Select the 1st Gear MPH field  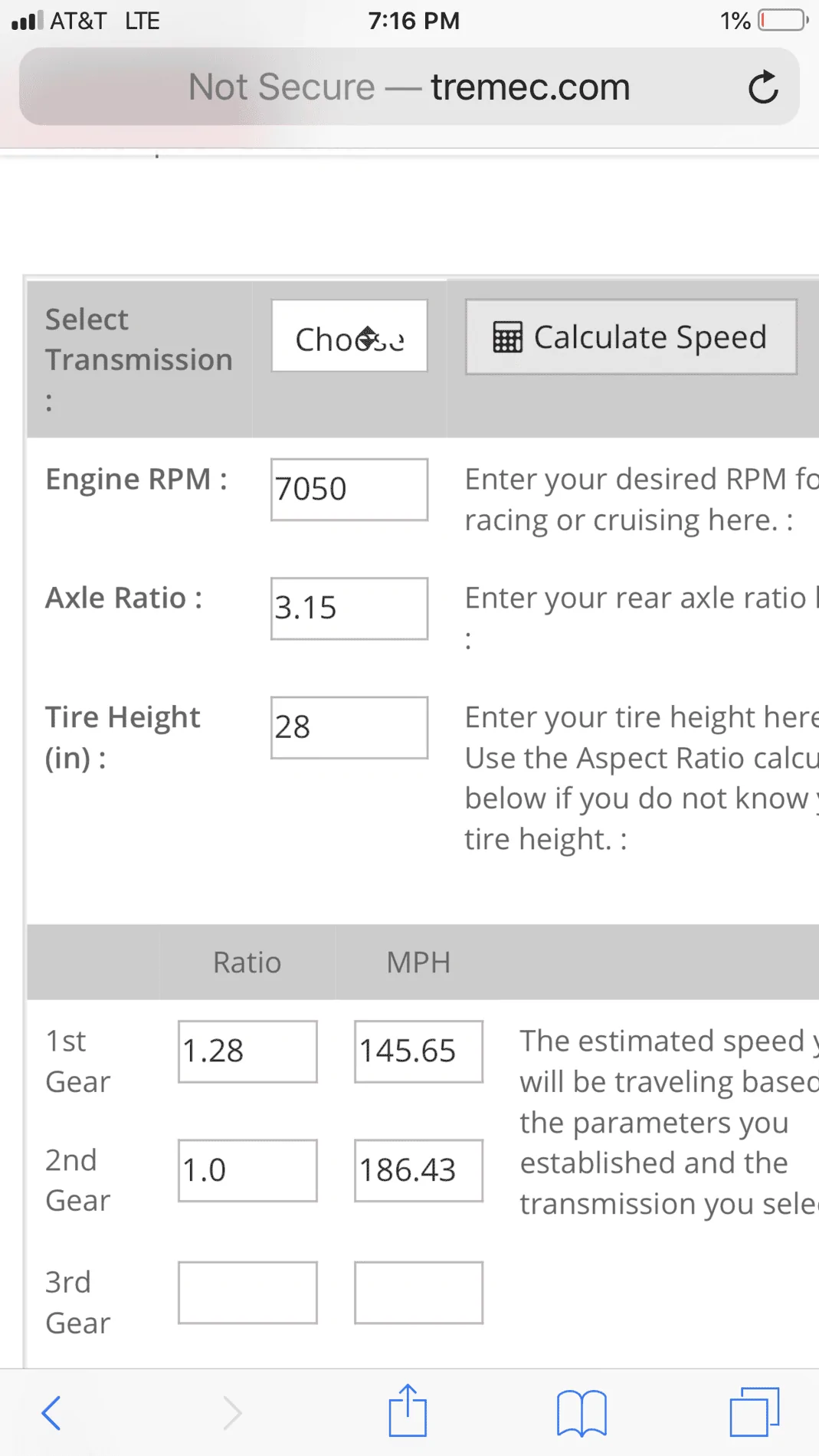pyautogui.click(x=418, y=1051)
